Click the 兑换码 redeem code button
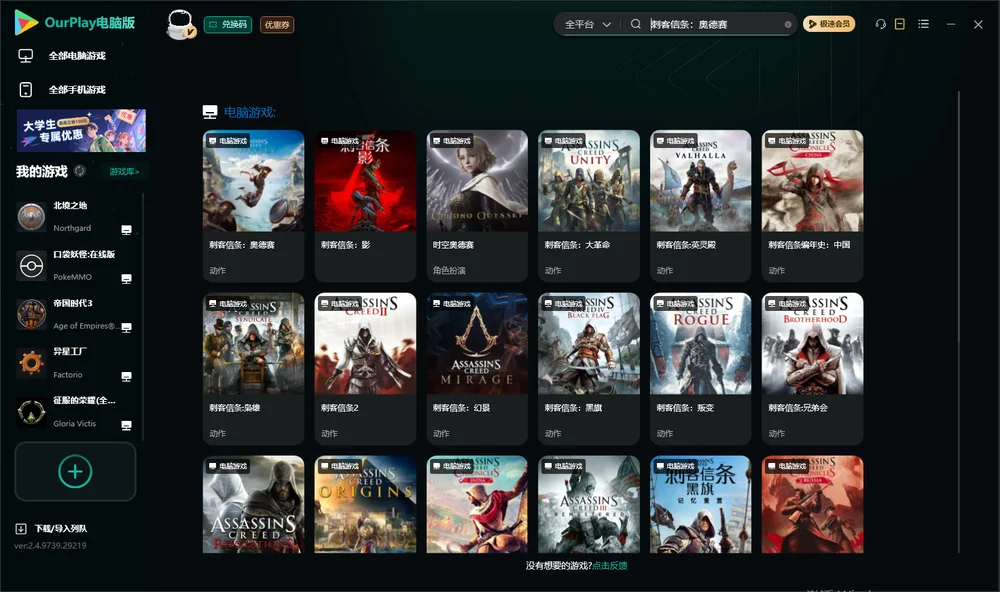Image resolution: width=1000 pixels, height=592 pixels. 228,24
